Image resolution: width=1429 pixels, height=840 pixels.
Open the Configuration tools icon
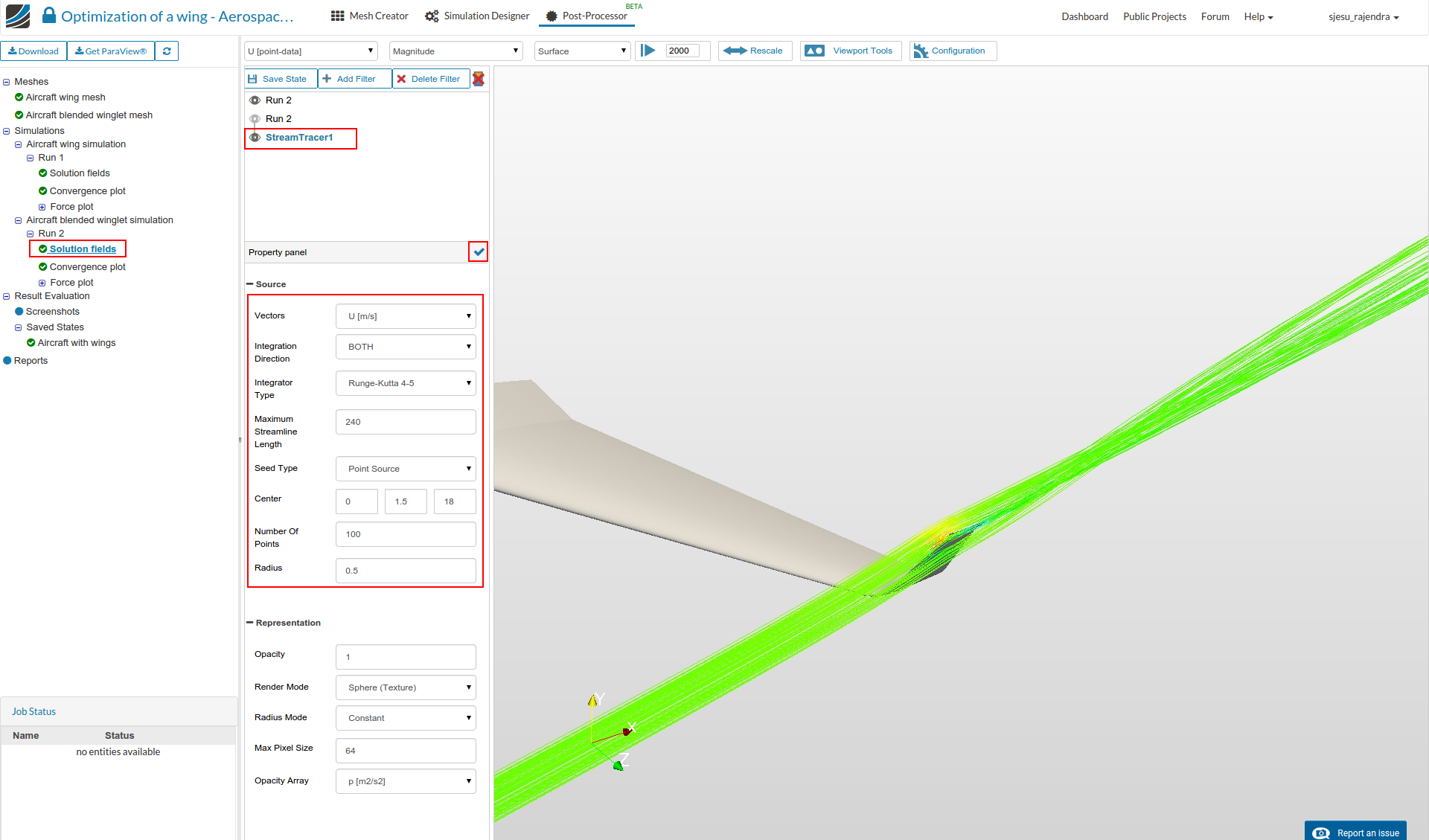pyautogui.click(x=921, y=51)
